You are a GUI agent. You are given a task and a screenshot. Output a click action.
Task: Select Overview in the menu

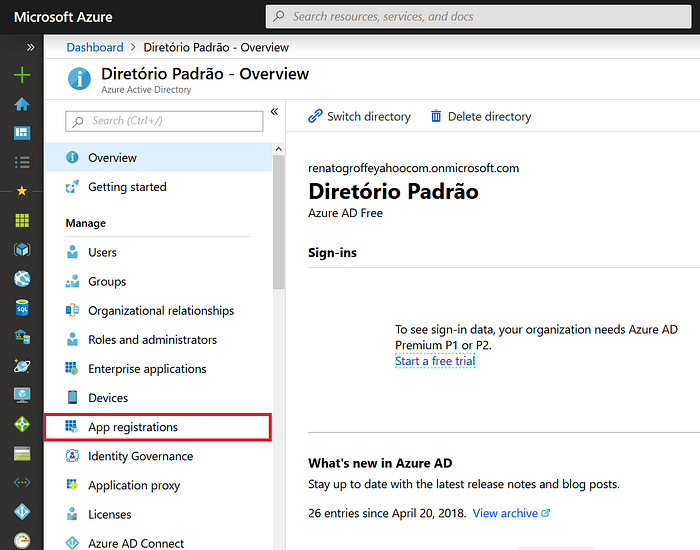coord(158,158)
